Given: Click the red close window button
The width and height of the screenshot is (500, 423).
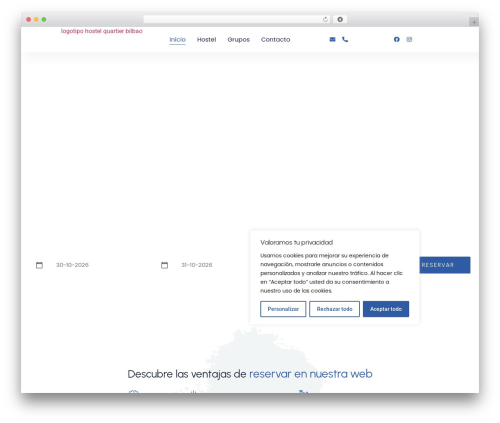Looking at the screenshot, I should tap(29, 20).
